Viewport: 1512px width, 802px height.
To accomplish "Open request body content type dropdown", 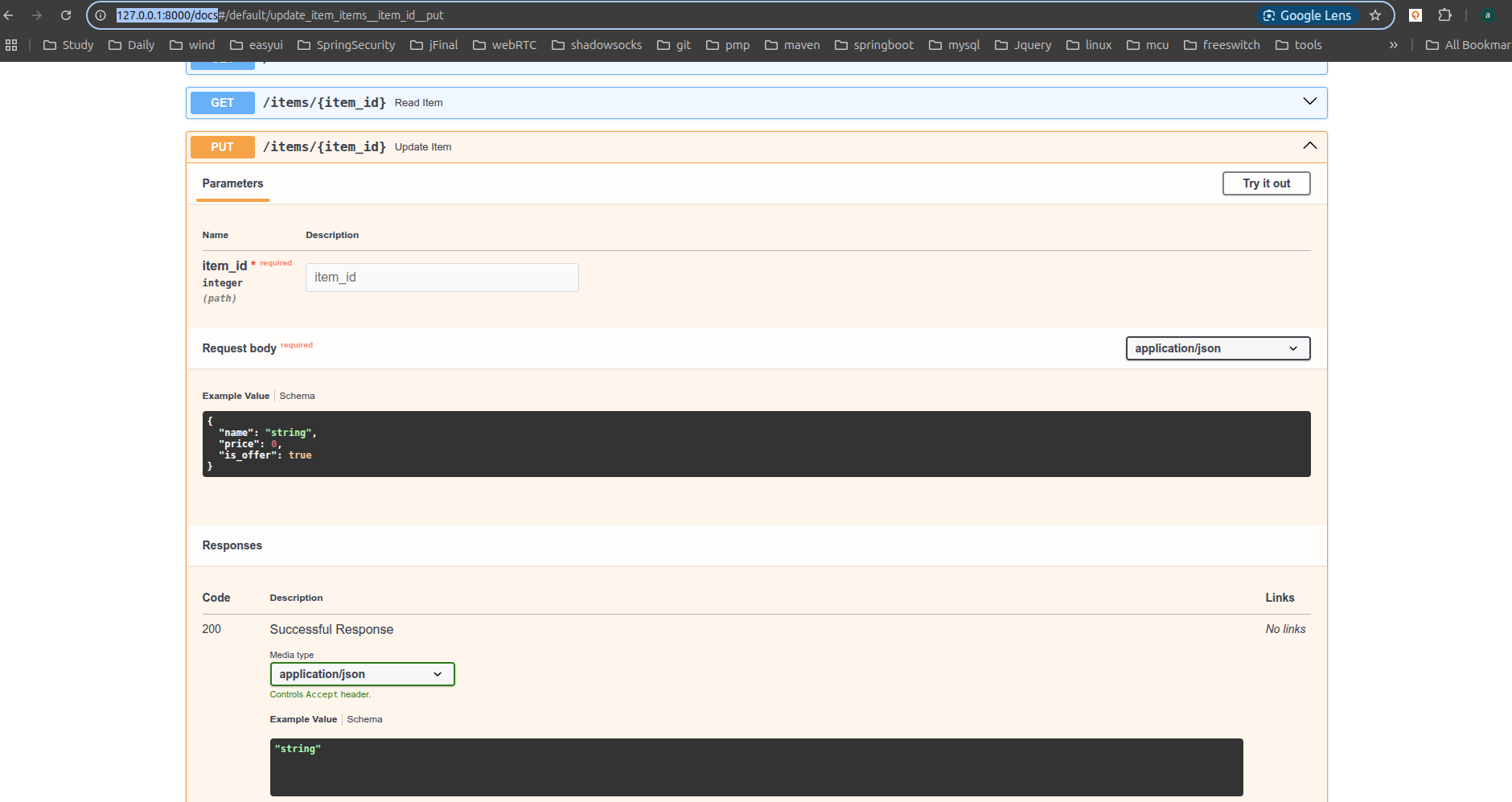I will (x=1217, y=348).
